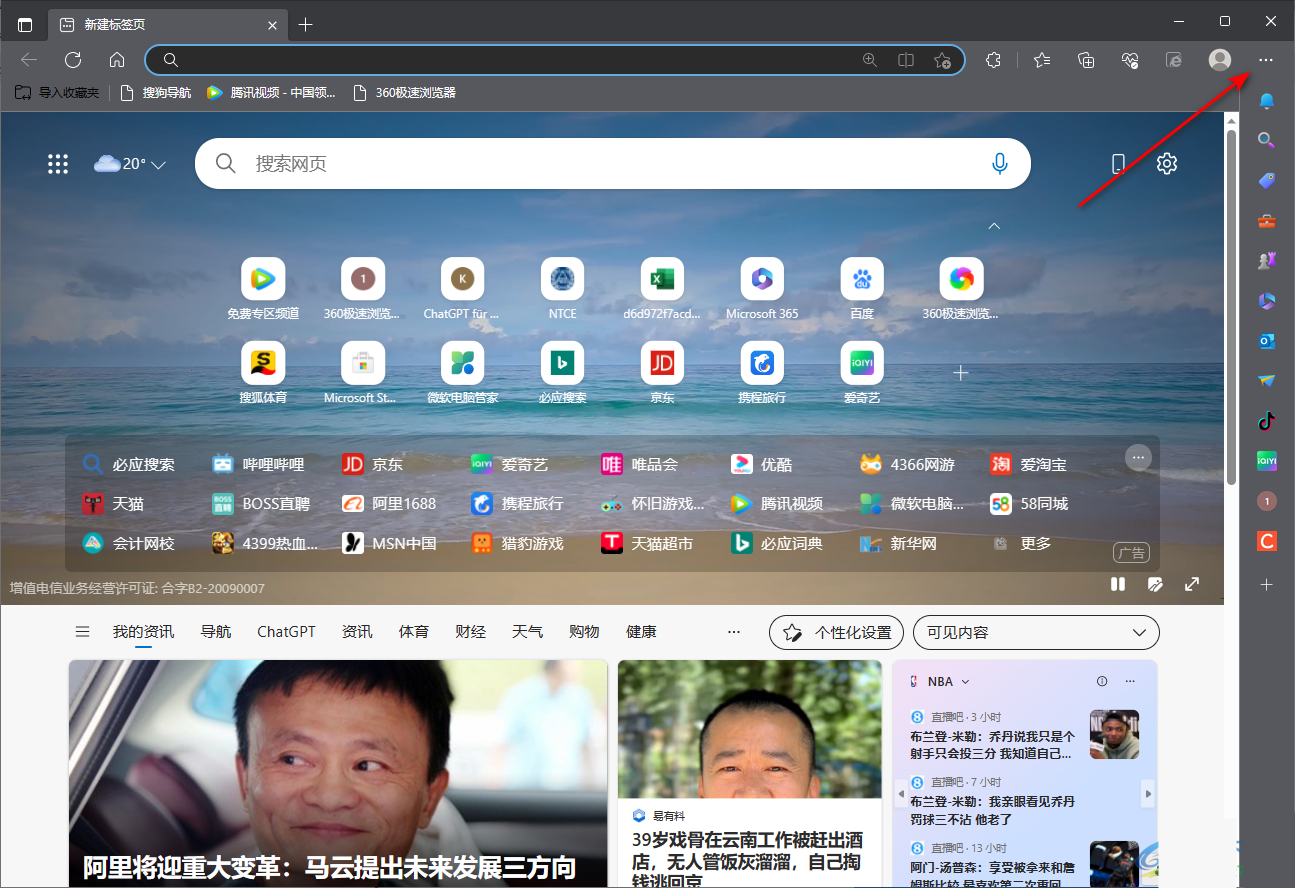Screen dimensions: 1295x888
Task: Open the 可见内容 dropdown
Action: click(x=1035, y=632)
